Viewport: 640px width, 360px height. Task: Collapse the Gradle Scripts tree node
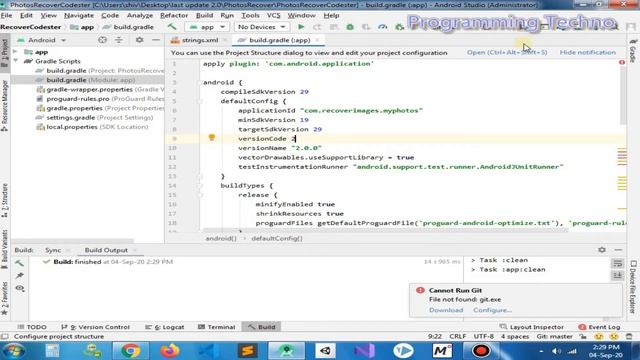tap(16, 61)
